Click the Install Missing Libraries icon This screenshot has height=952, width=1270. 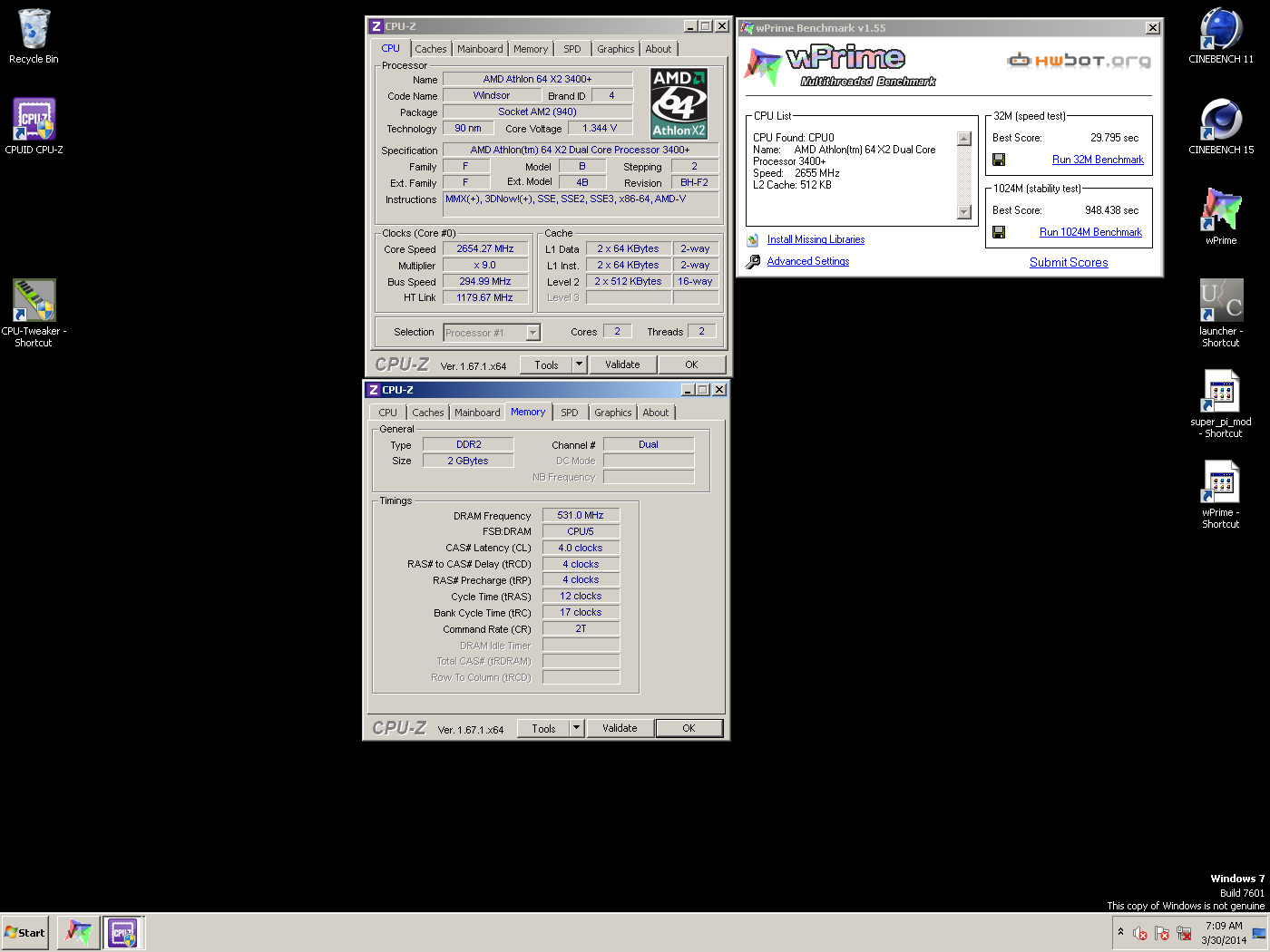click(753, 240)
